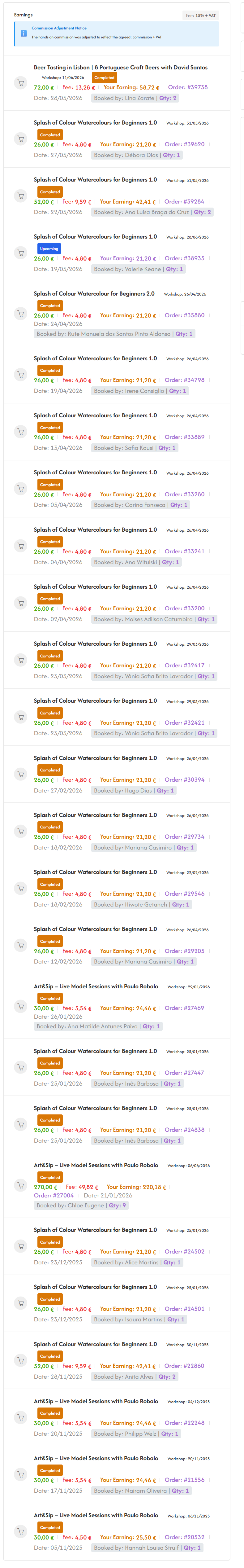This screenshot has height=1568, width=244.
Task: Click the cart icon for order #29546
Action: pos(21,889)
